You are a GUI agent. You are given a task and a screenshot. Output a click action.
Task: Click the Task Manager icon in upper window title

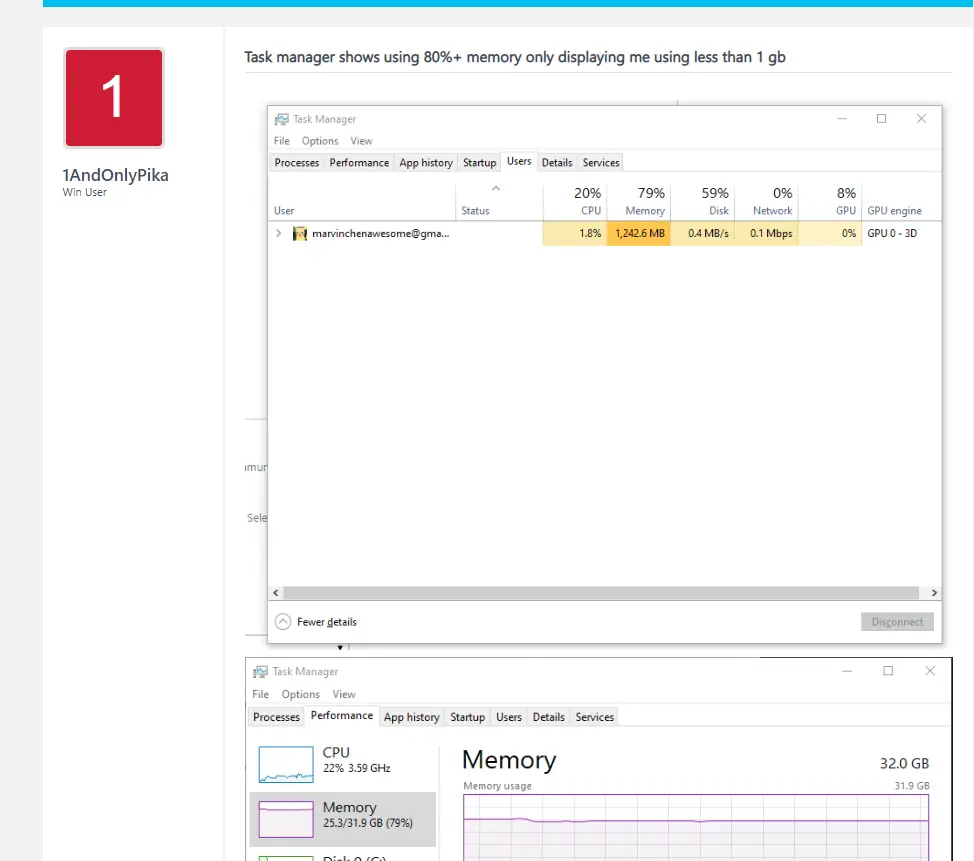pos(282,119)
